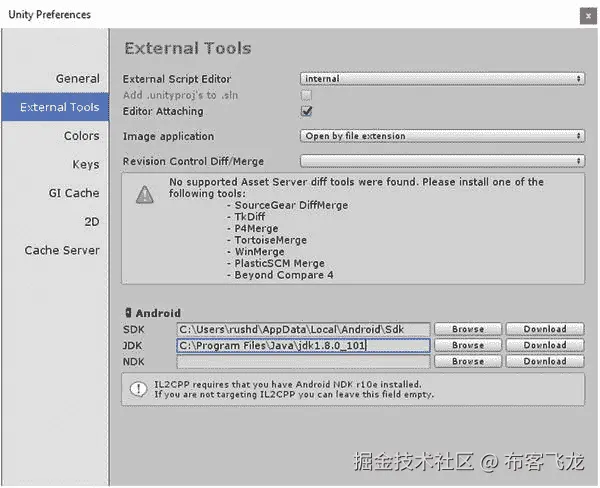Click the 'External Tools' page heading
600x488 pixels.
(x=188, y=48)
